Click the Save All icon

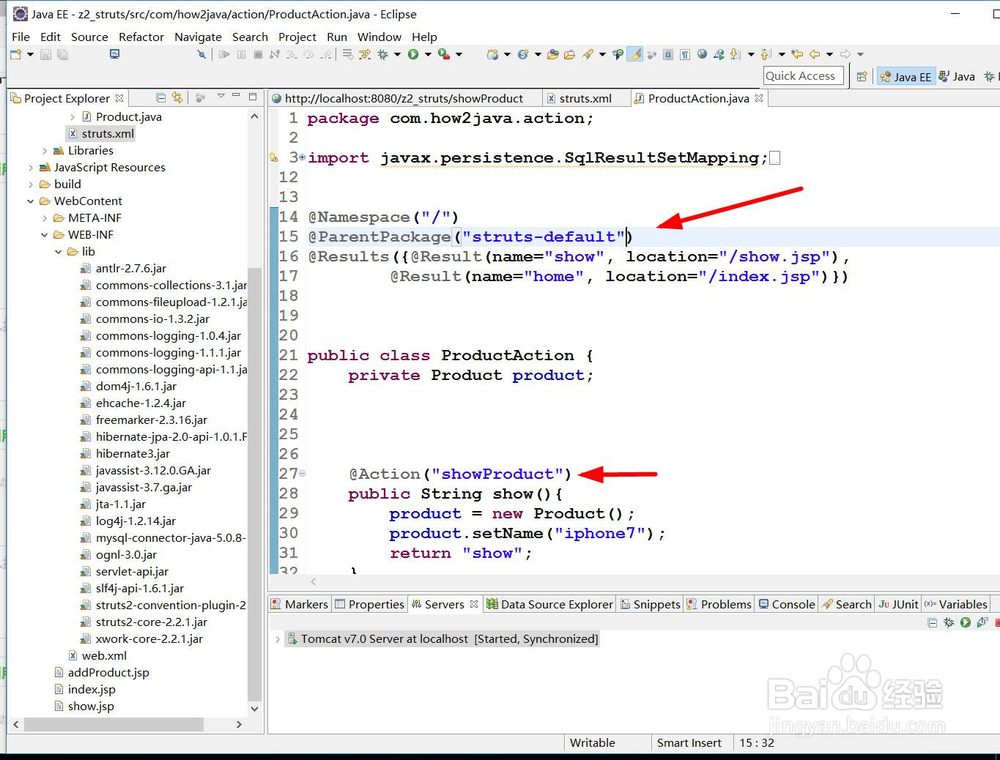coord(62,54)
